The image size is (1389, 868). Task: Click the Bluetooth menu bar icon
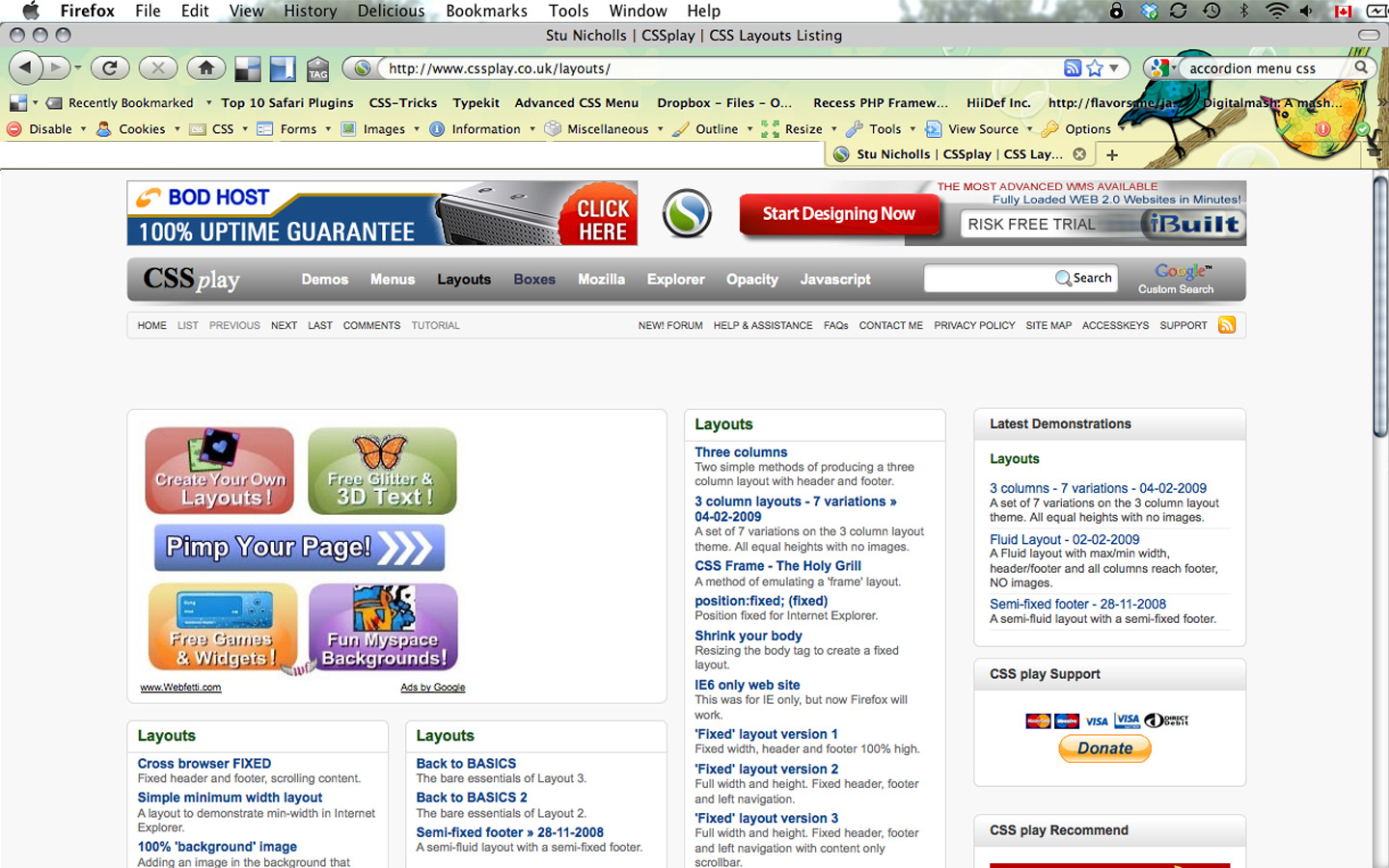[x=1243, y=11]
